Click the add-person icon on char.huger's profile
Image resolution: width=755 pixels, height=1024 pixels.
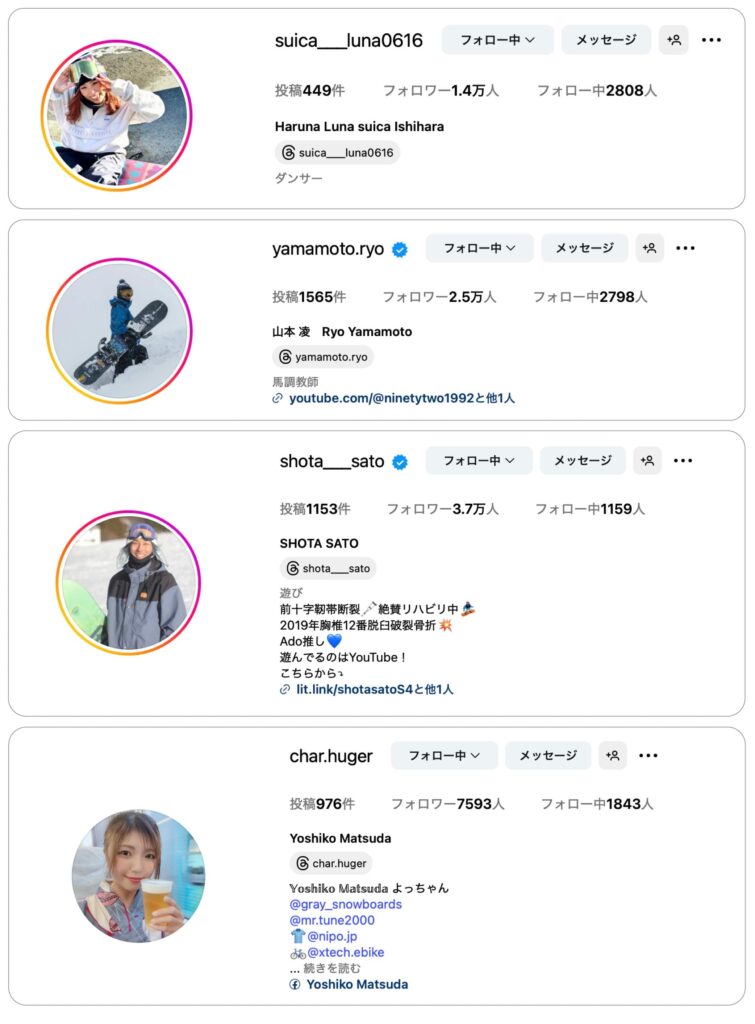(613, 756)
